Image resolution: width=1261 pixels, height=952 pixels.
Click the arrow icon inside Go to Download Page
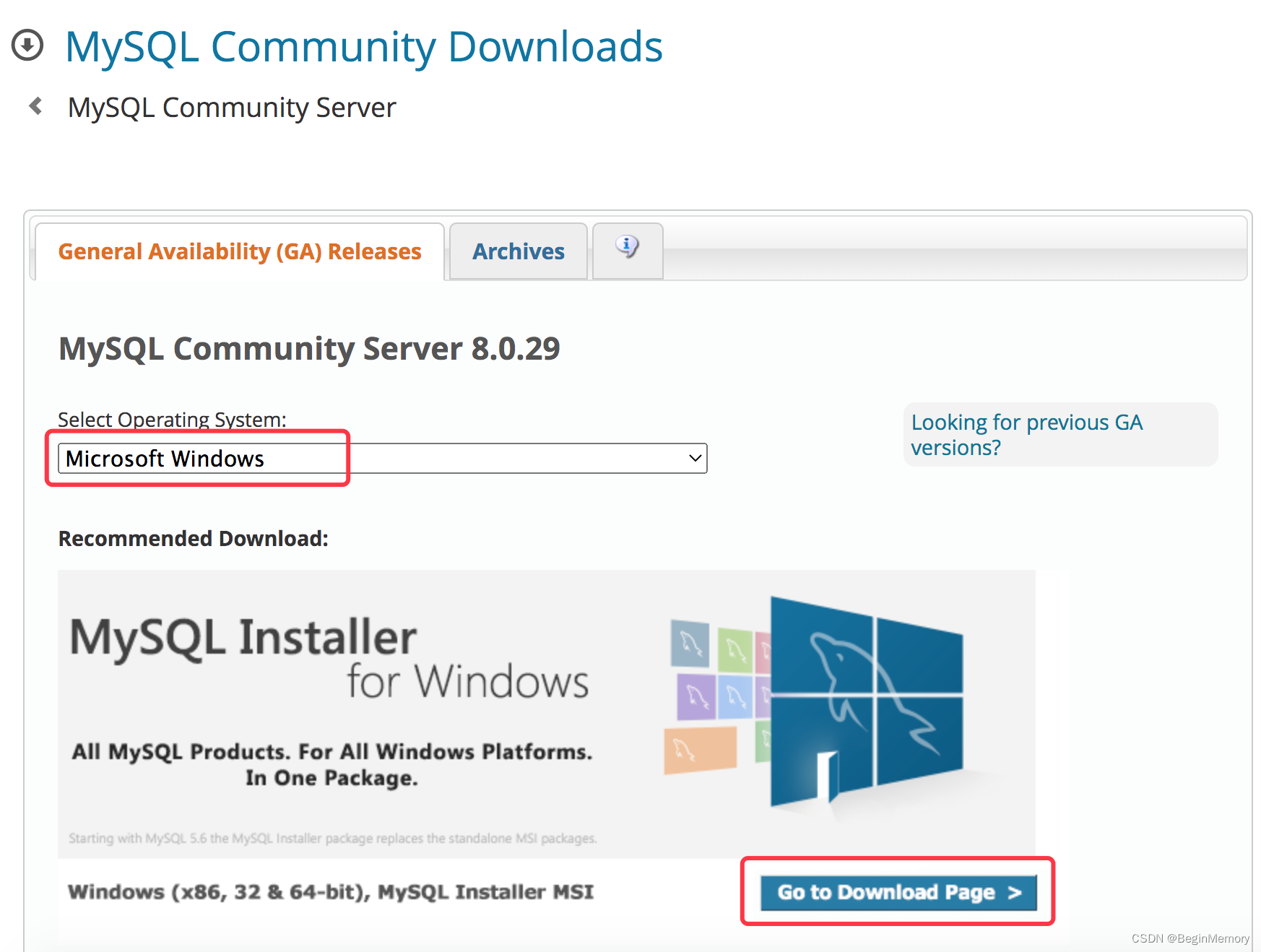pyautogui.click(x=1014, y=892)
